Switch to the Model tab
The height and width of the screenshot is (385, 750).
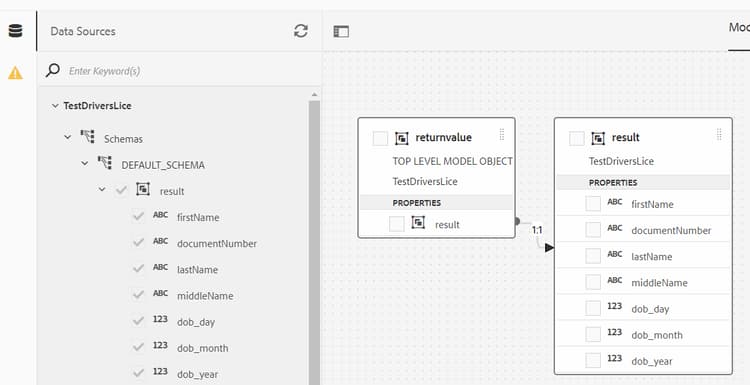tap(739, 28)
